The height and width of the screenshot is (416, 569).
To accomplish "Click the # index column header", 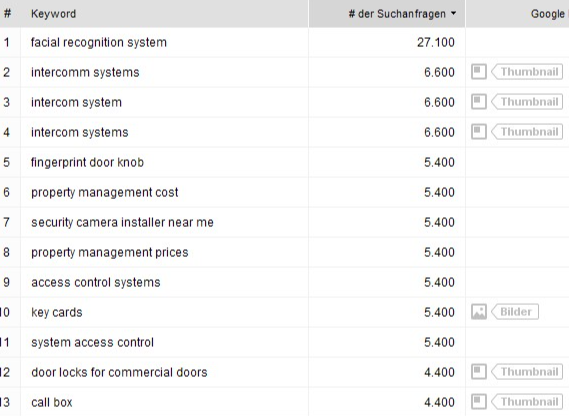I will [x=7, y=14].
